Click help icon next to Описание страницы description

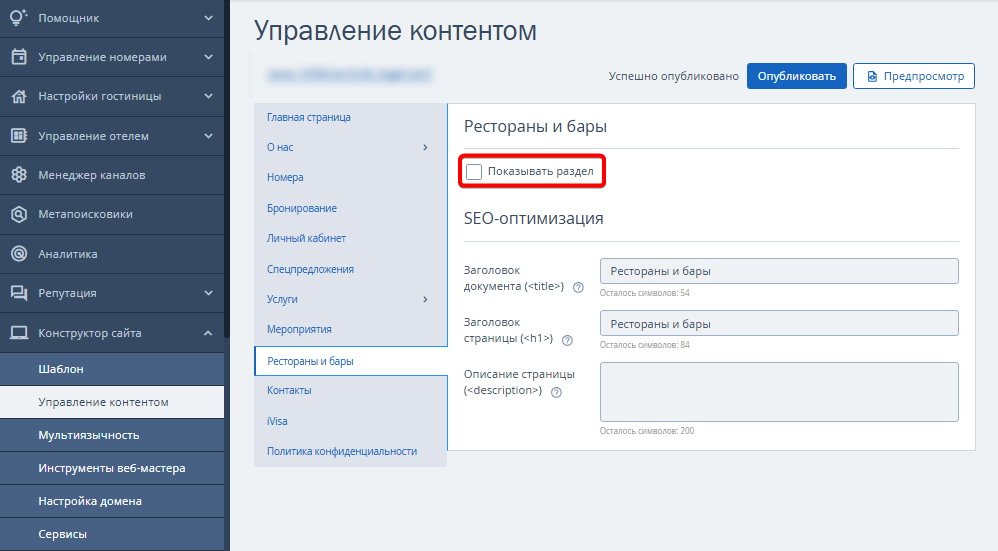[556, 392]
